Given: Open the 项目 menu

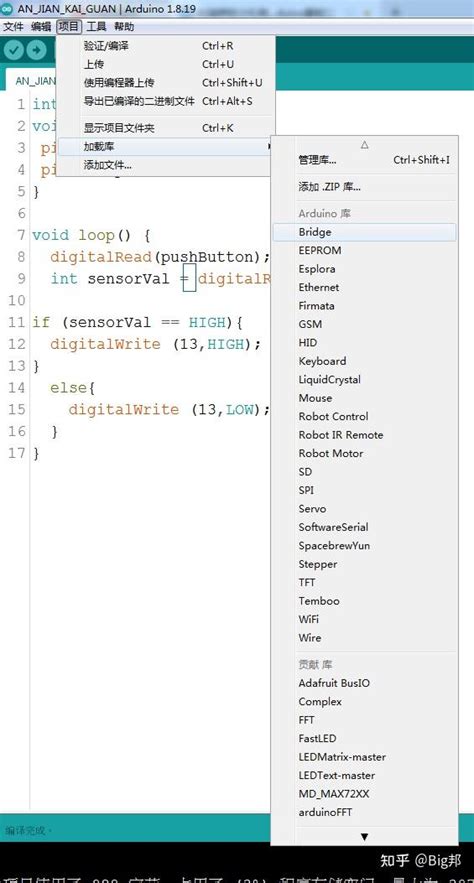Looking at the screenshot, I should [x=69, y=26].
